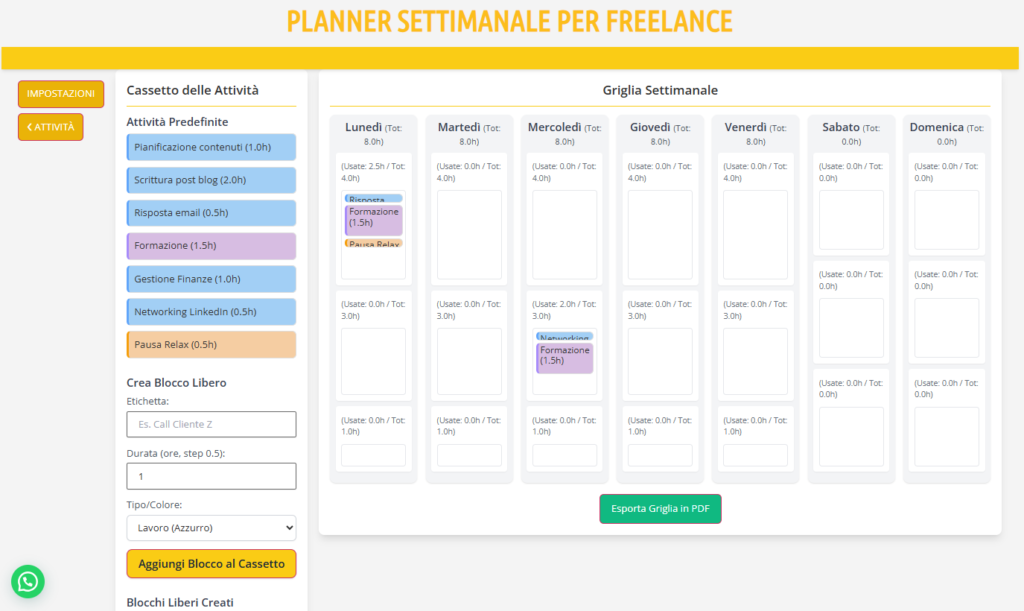
Task: Select the Networking block on Mercoledì
Action: [x=565, y=338]
